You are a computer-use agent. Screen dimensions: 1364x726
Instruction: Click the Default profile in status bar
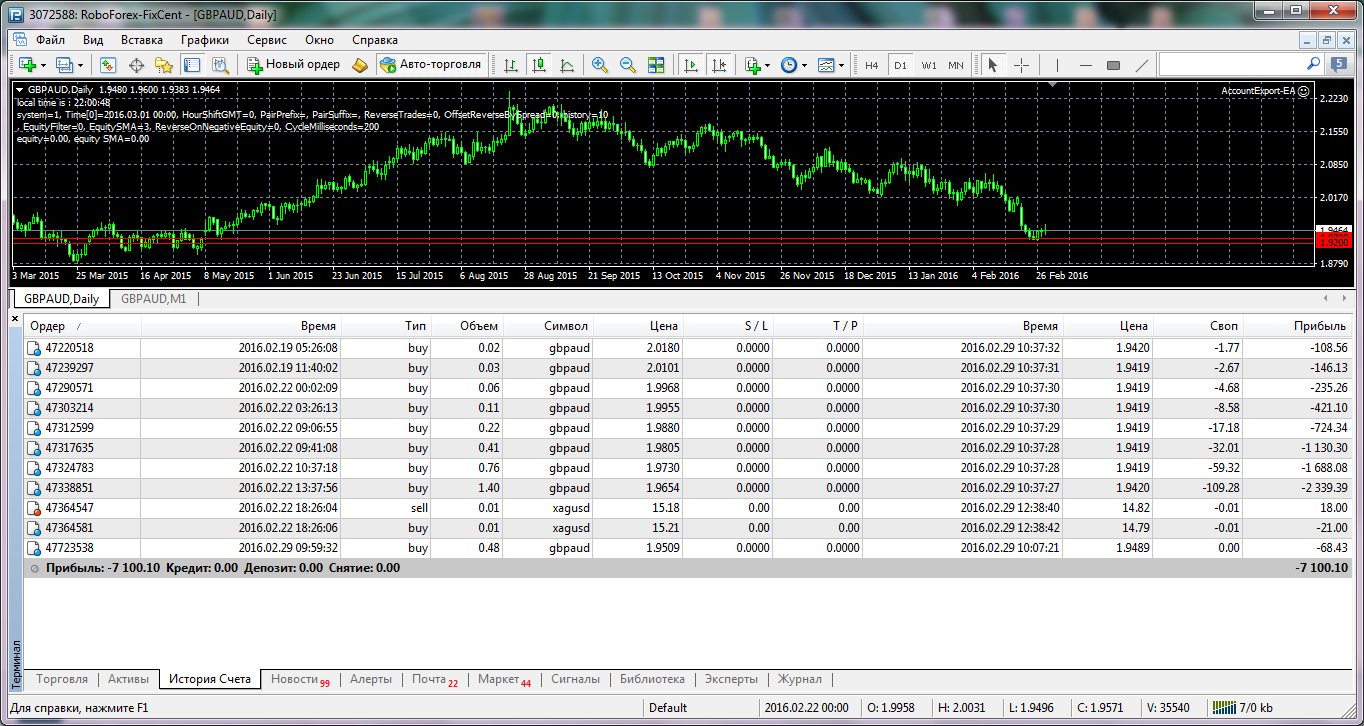668,707
